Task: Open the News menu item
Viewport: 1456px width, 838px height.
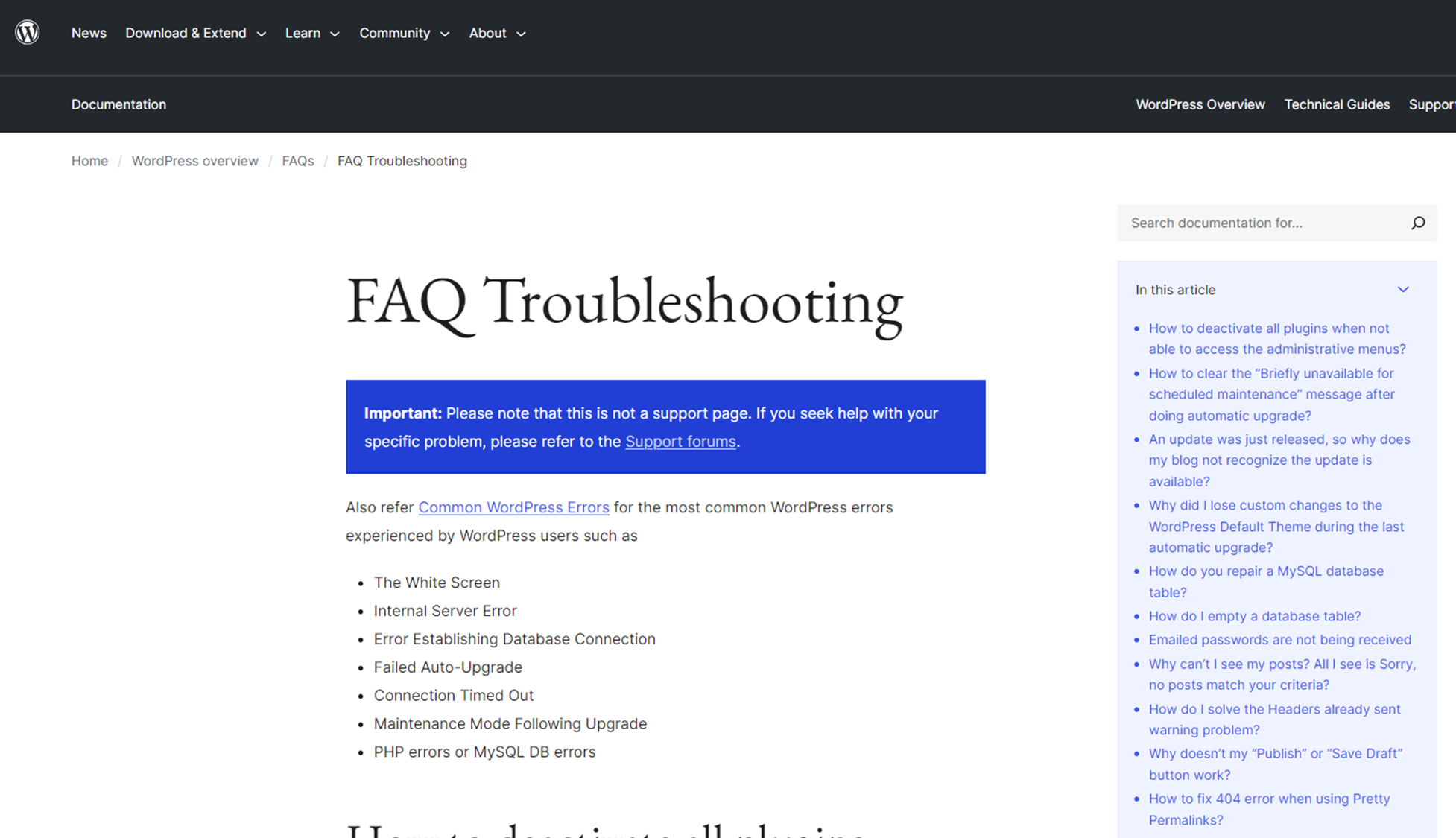Action: [89, 33]
